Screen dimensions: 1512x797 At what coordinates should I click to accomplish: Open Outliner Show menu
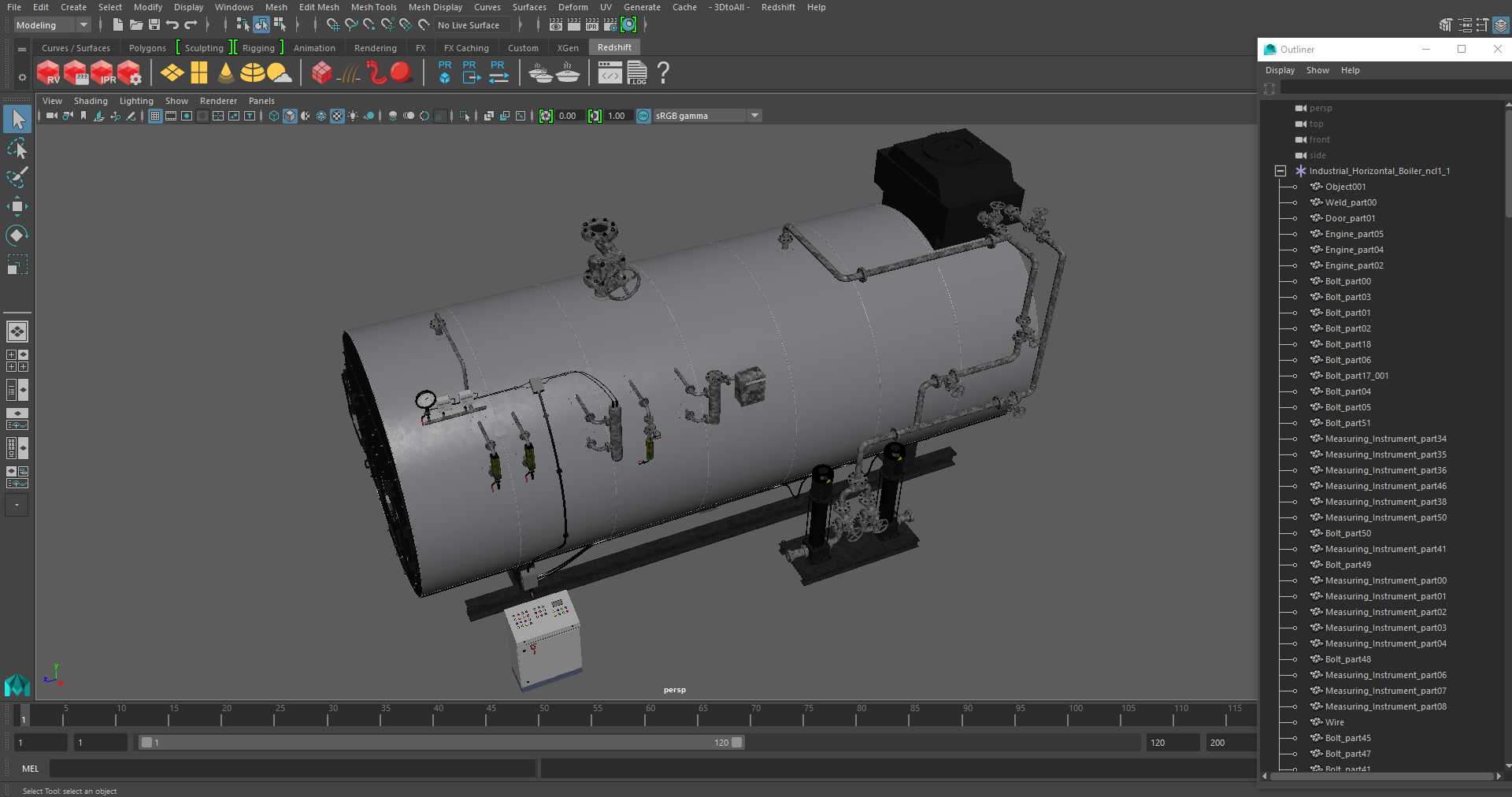(1317, 70)
